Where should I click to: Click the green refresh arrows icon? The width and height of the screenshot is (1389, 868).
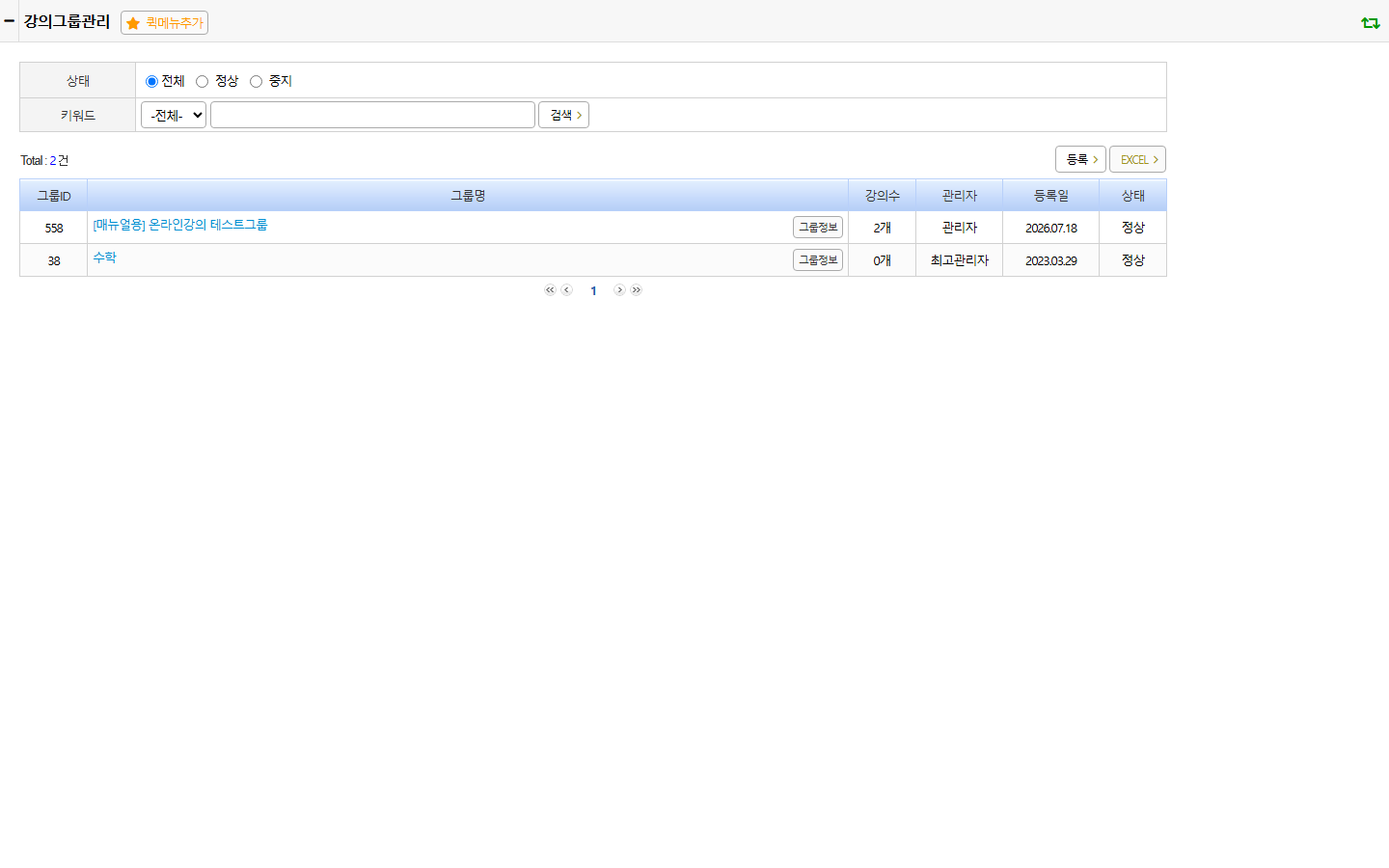(1371, 22)
